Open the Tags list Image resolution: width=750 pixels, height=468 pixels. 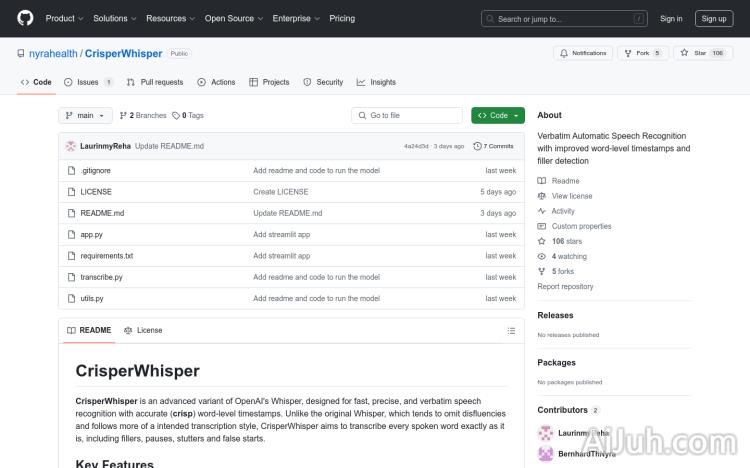click(188, 116)
